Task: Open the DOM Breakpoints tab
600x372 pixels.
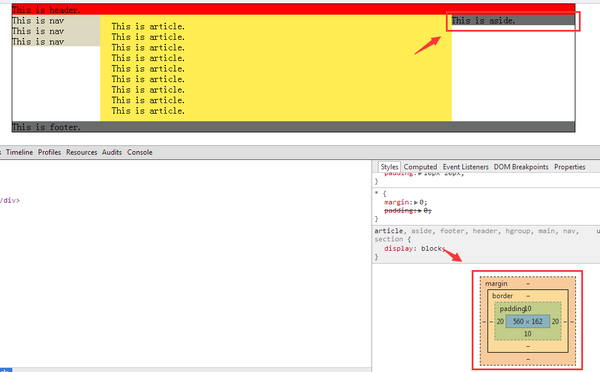Action: 521,167
